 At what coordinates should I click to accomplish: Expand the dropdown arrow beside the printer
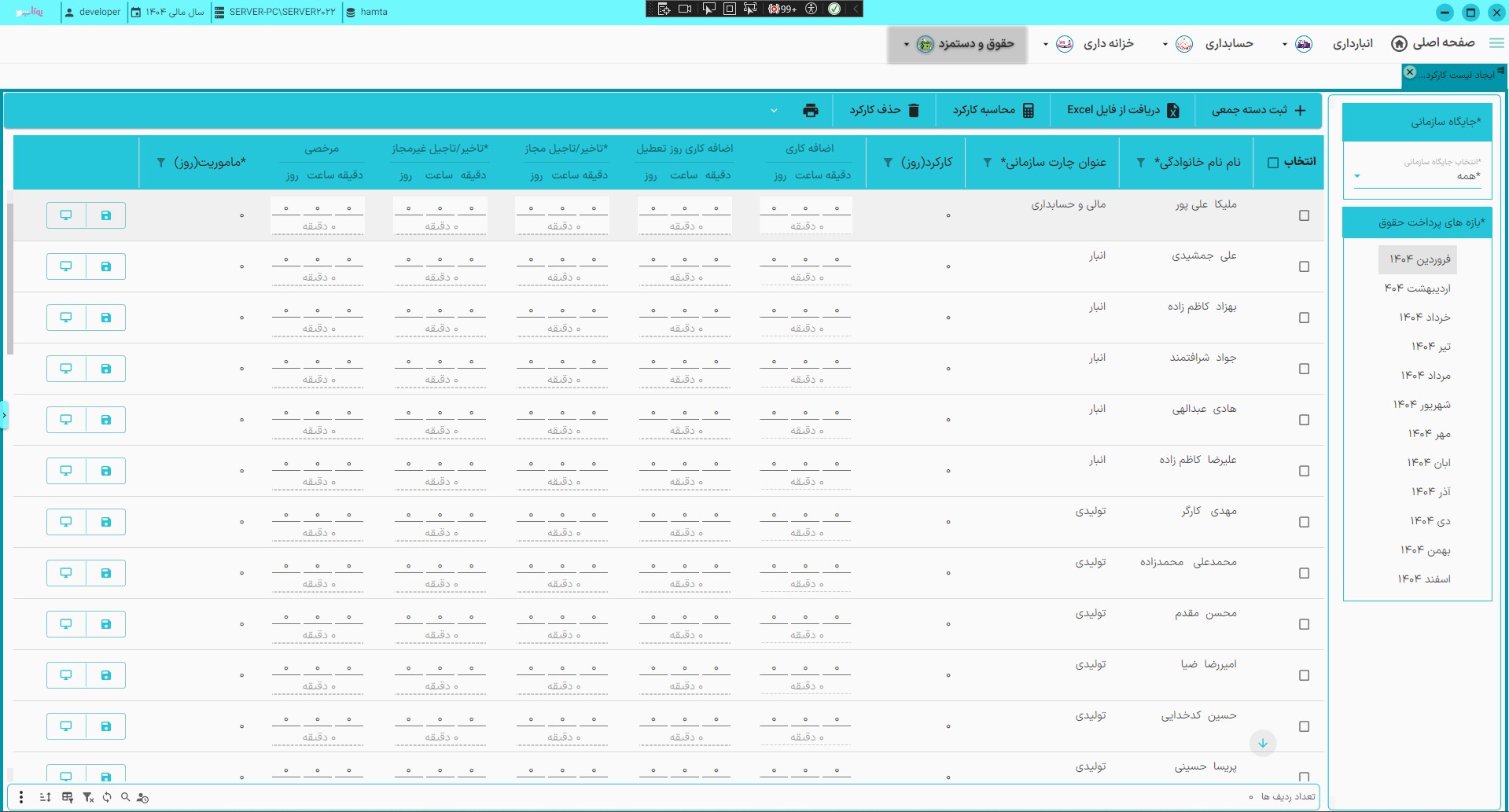(x=774, y=111)
